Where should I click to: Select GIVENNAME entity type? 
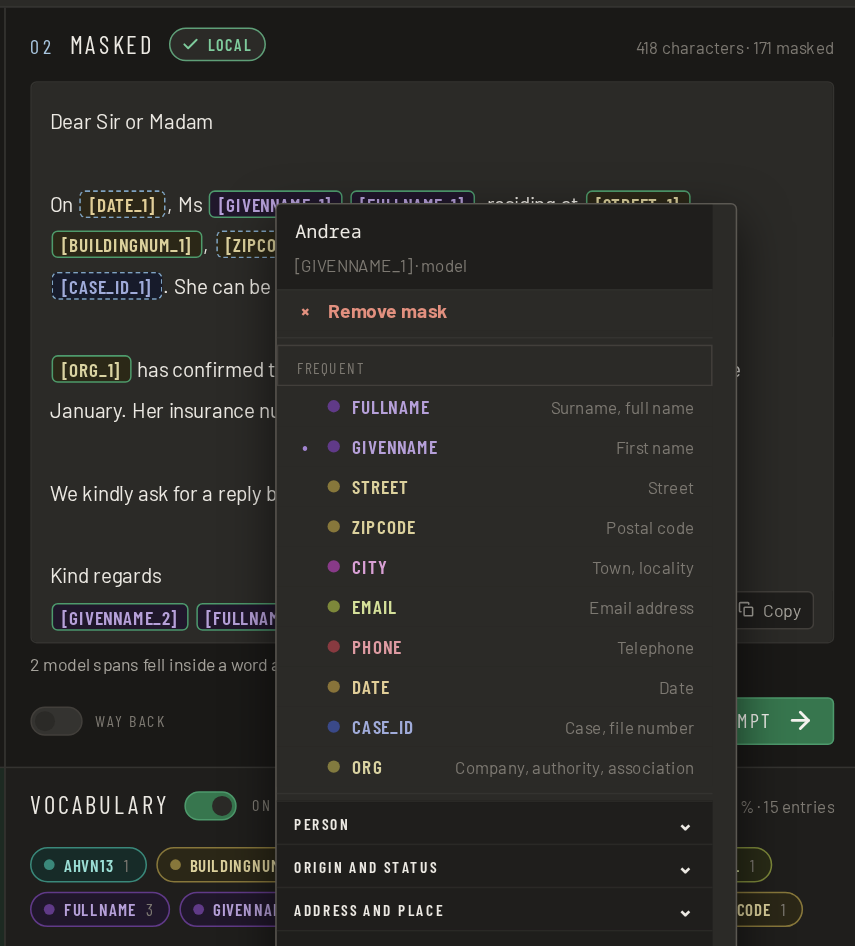(494, 448)
